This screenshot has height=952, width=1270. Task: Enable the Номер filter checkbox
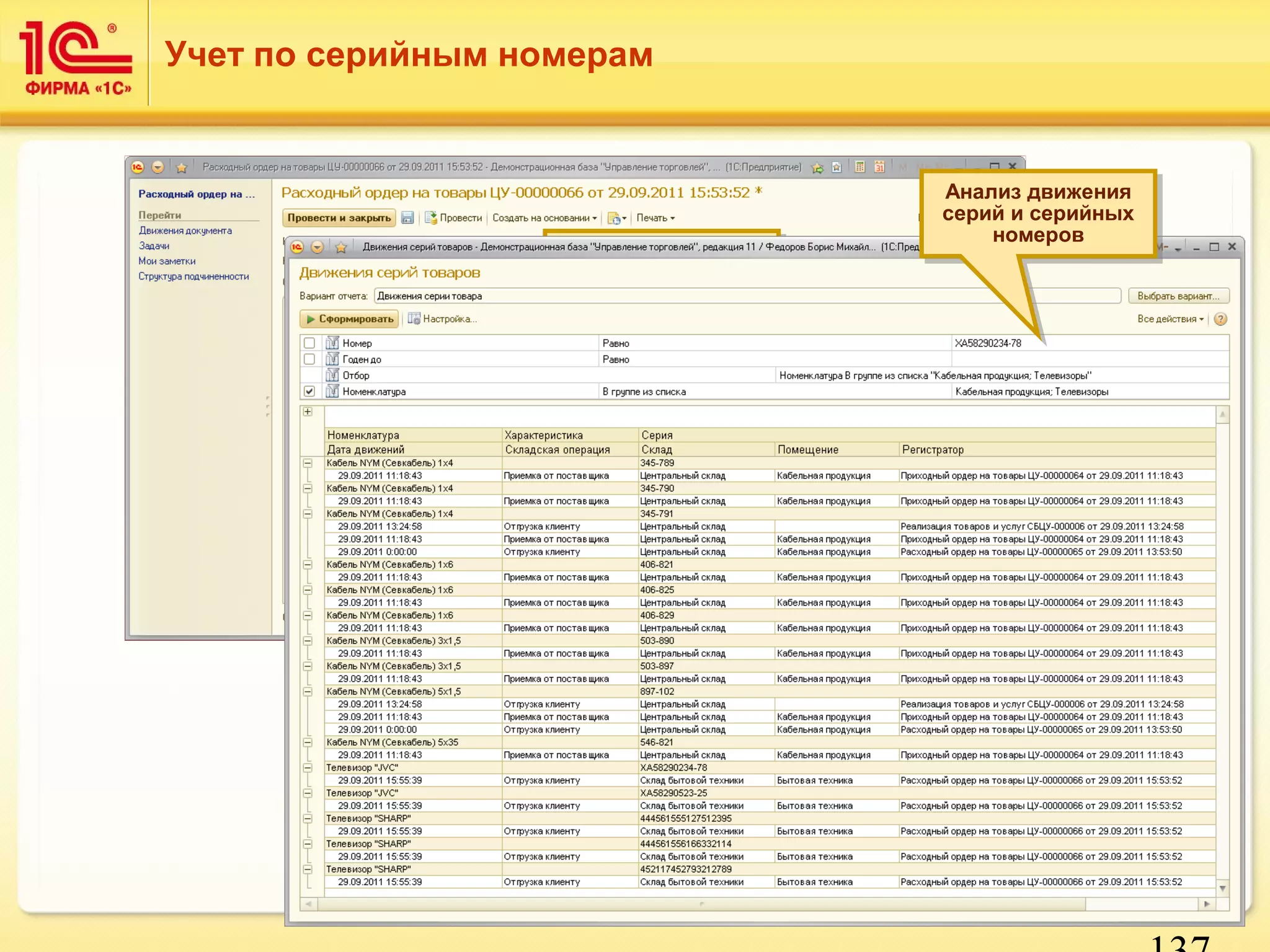(x=309, y=343)
